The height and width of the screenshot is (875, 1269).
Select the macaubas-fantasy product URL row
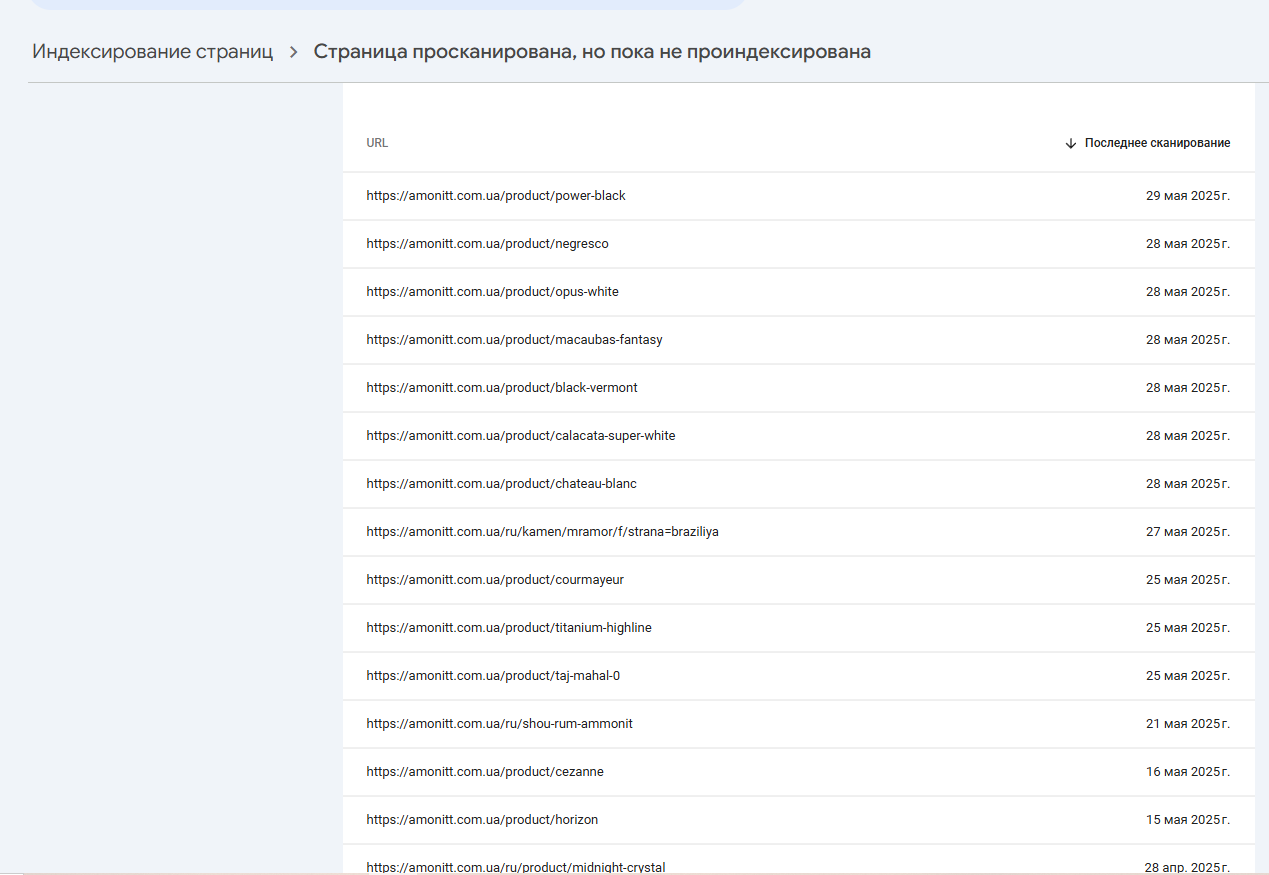798,340
